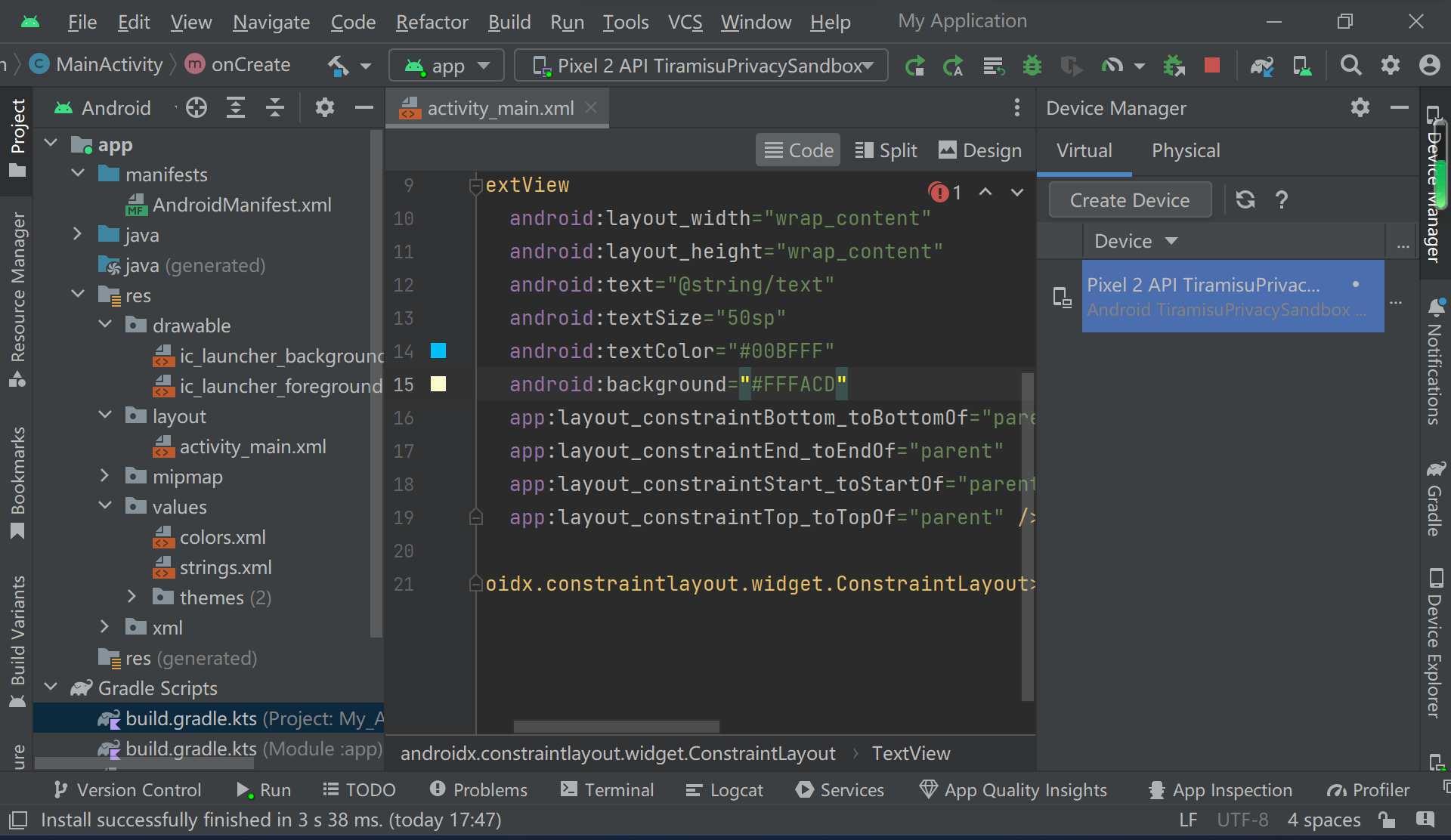This screenshot has width=1451, height=840.
Task: Attach debugger to Android process icon
Action: coord(1174,66)
